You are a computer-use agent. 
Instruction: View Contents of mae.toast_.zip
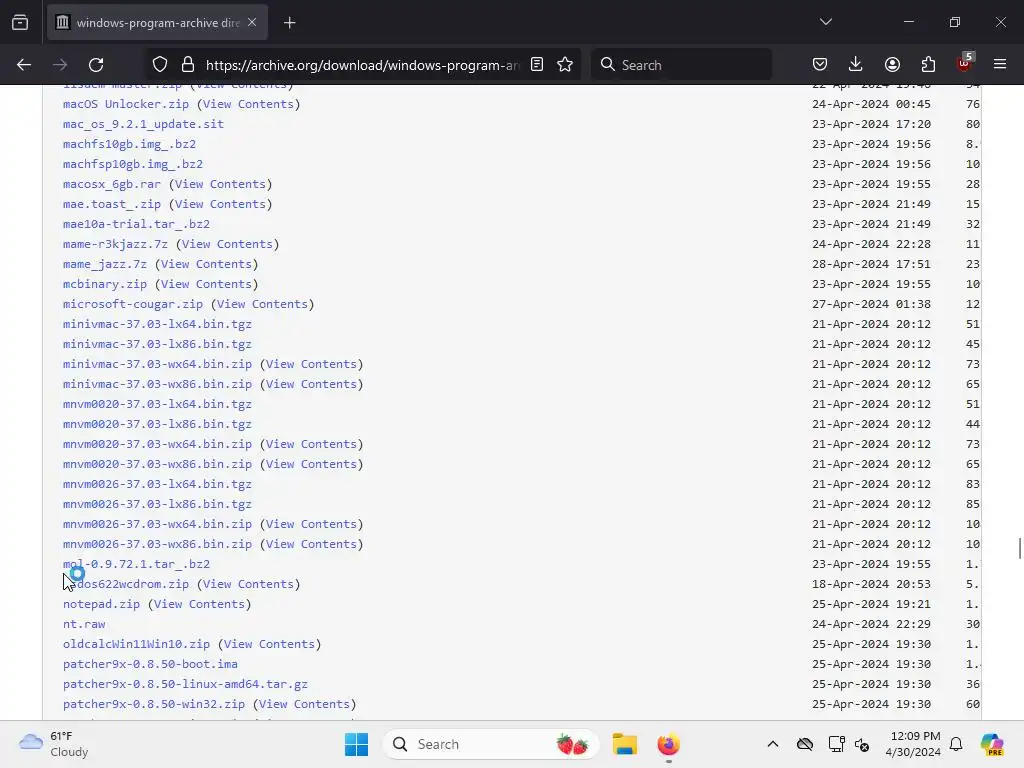[x=220, y=204]
